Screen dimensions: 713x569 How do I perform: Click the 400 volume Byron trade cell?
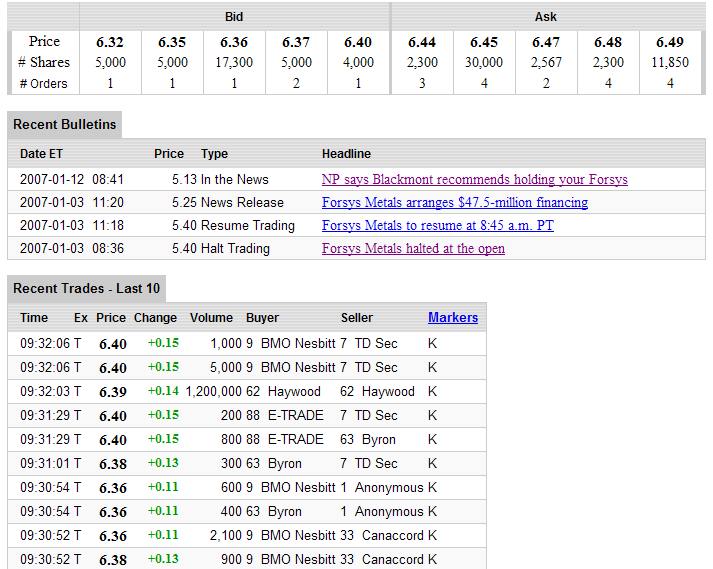(231, 512)
